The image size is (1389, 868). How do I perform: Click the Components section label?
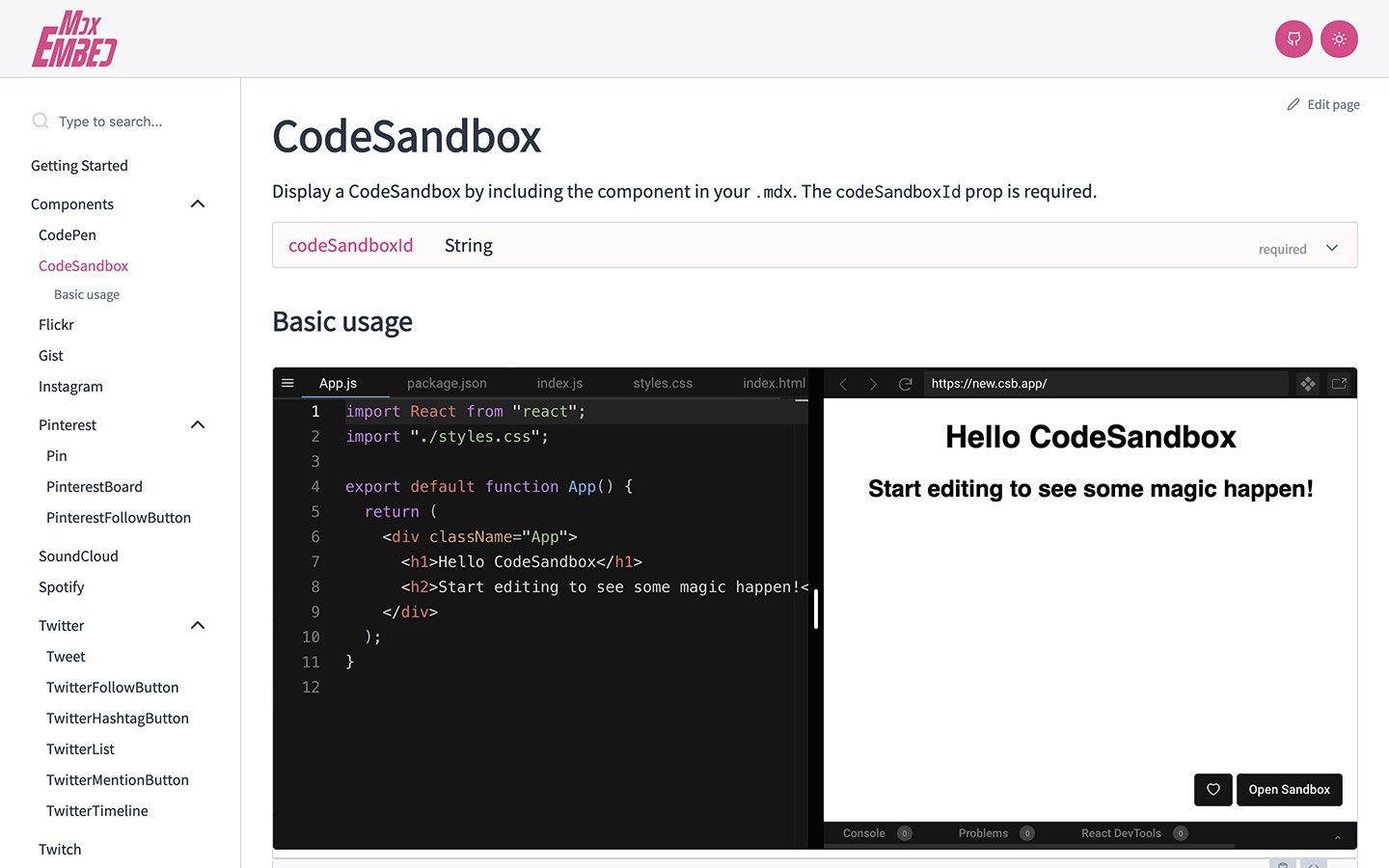pyautogui.click(x=72, y=204)
